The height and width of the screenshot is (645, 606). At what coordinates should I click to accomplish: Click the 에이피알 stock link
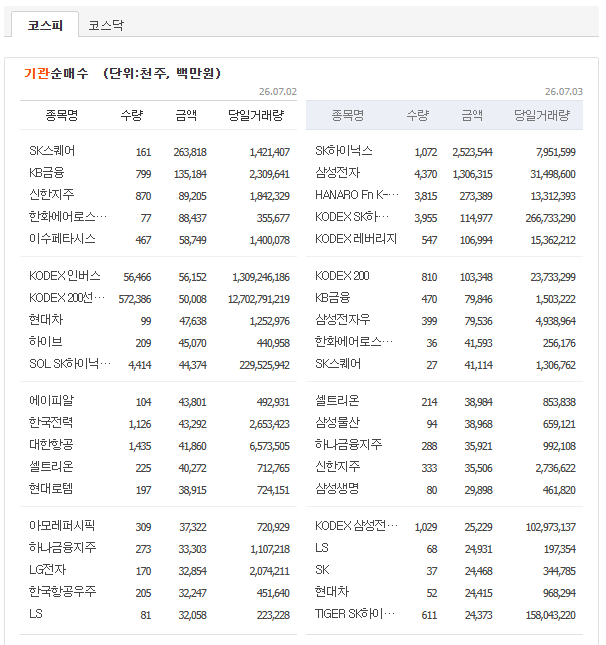point(51,401)
